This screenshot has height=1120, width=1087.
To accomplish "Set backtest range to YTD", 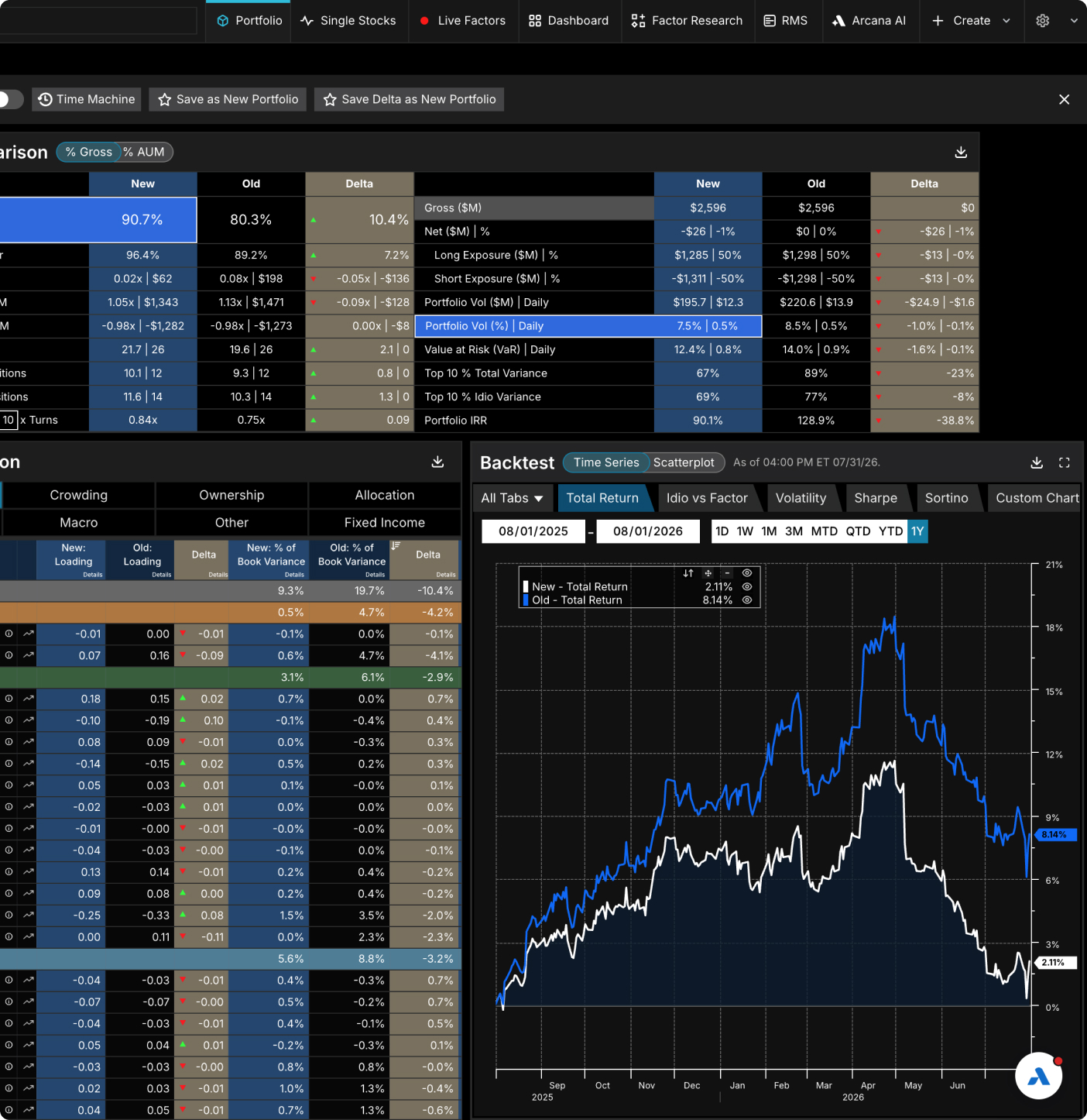I will pyautogui.click(x=890, y=531).
